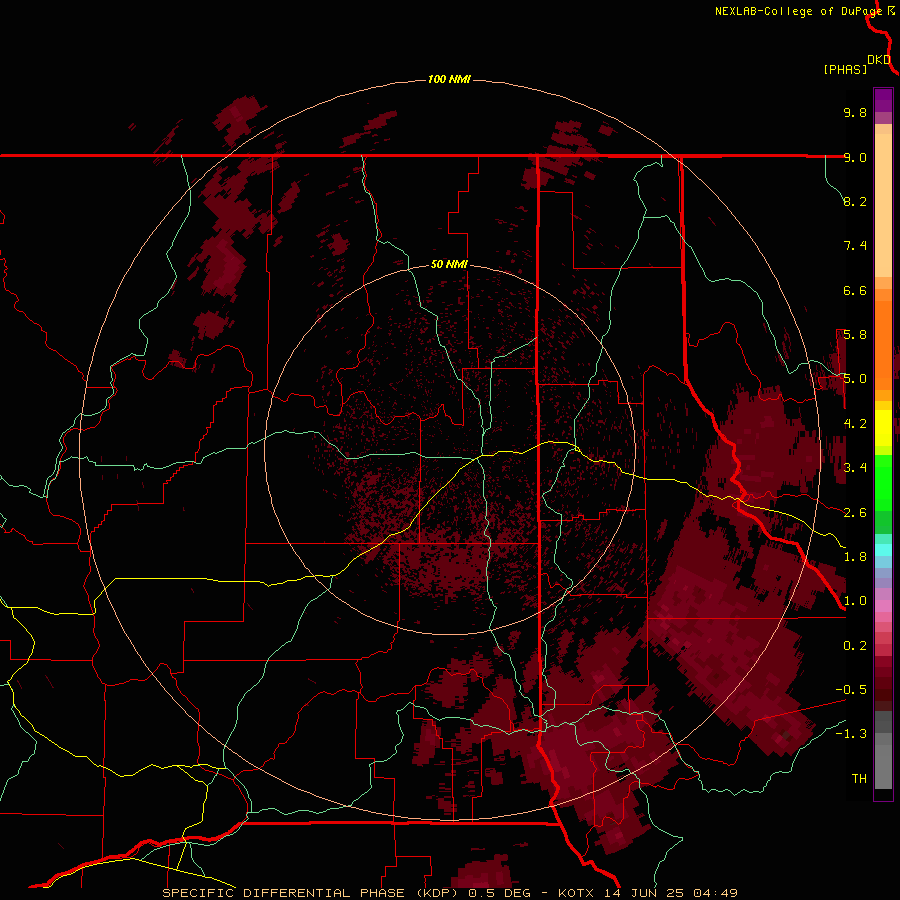The image size is (900, 900).
Task: Click the 50 NMI range ring label
Action: (x=449, y=265)
